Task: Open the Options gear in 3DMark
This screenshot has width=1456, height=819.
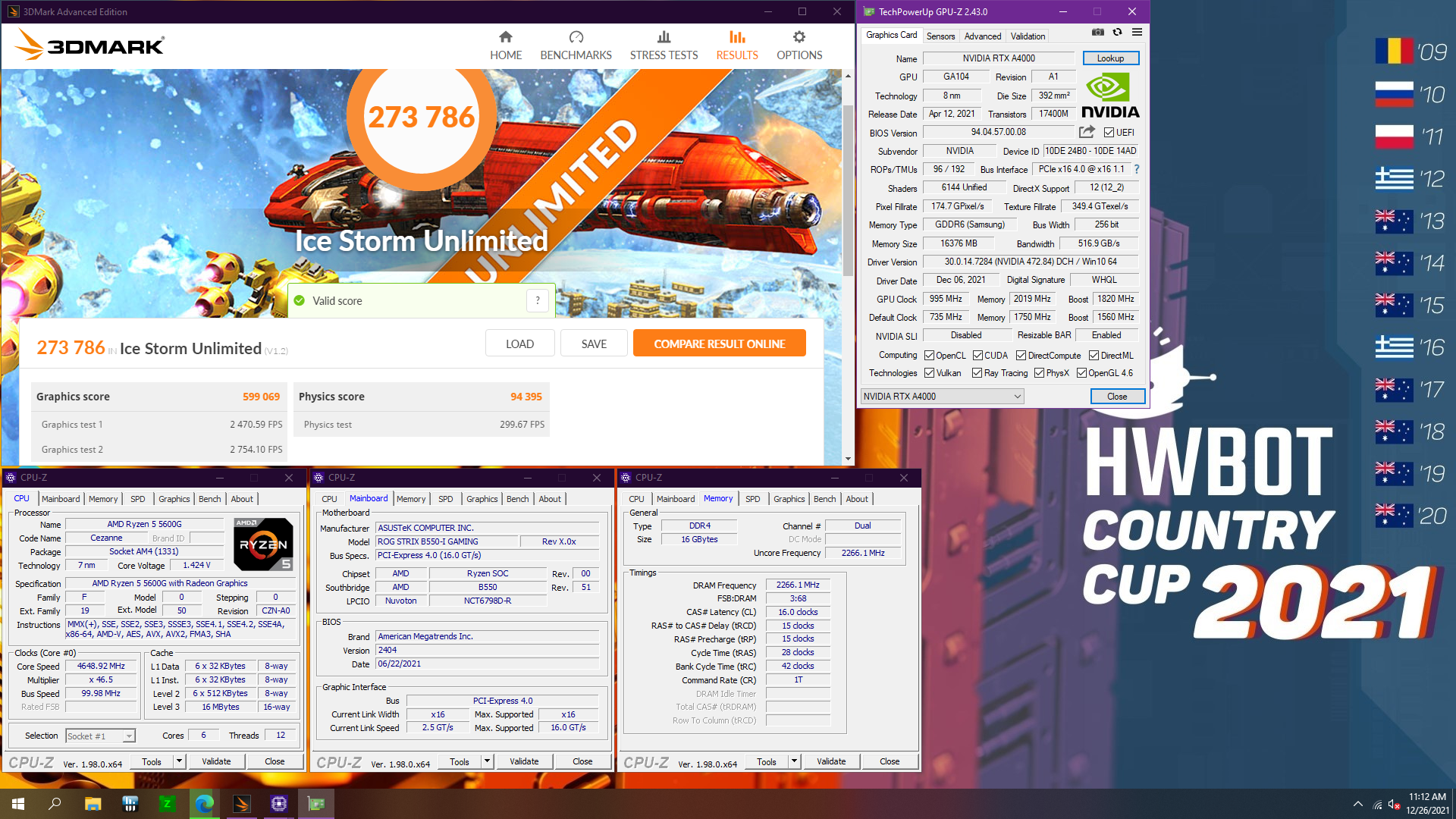Action: pos(799,36)
